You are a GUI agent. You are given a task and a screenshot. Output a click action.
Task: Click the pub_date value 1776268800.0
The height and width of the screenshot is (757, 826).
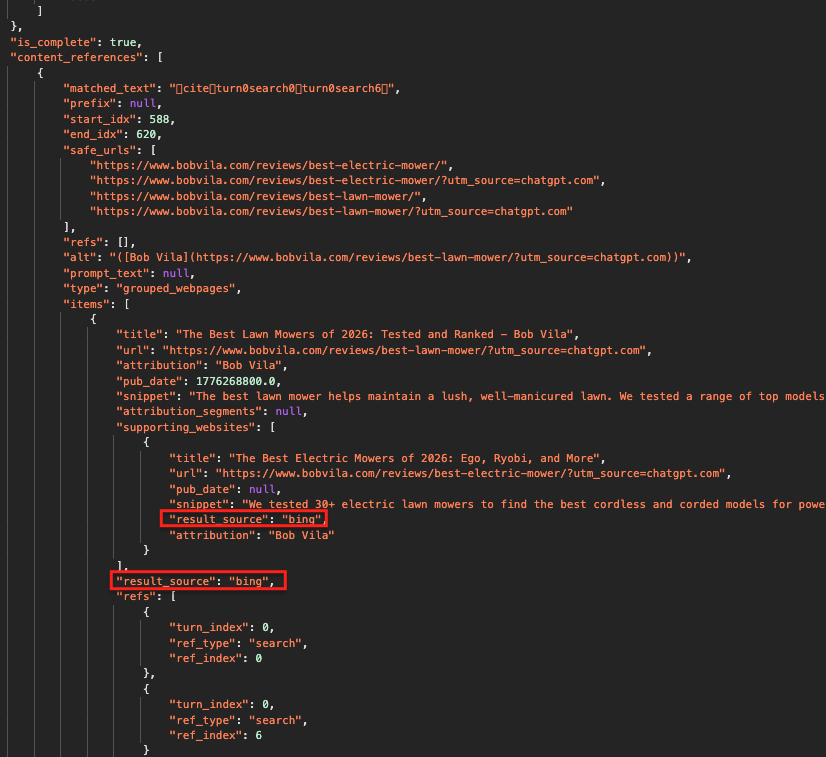click(235, 381)
